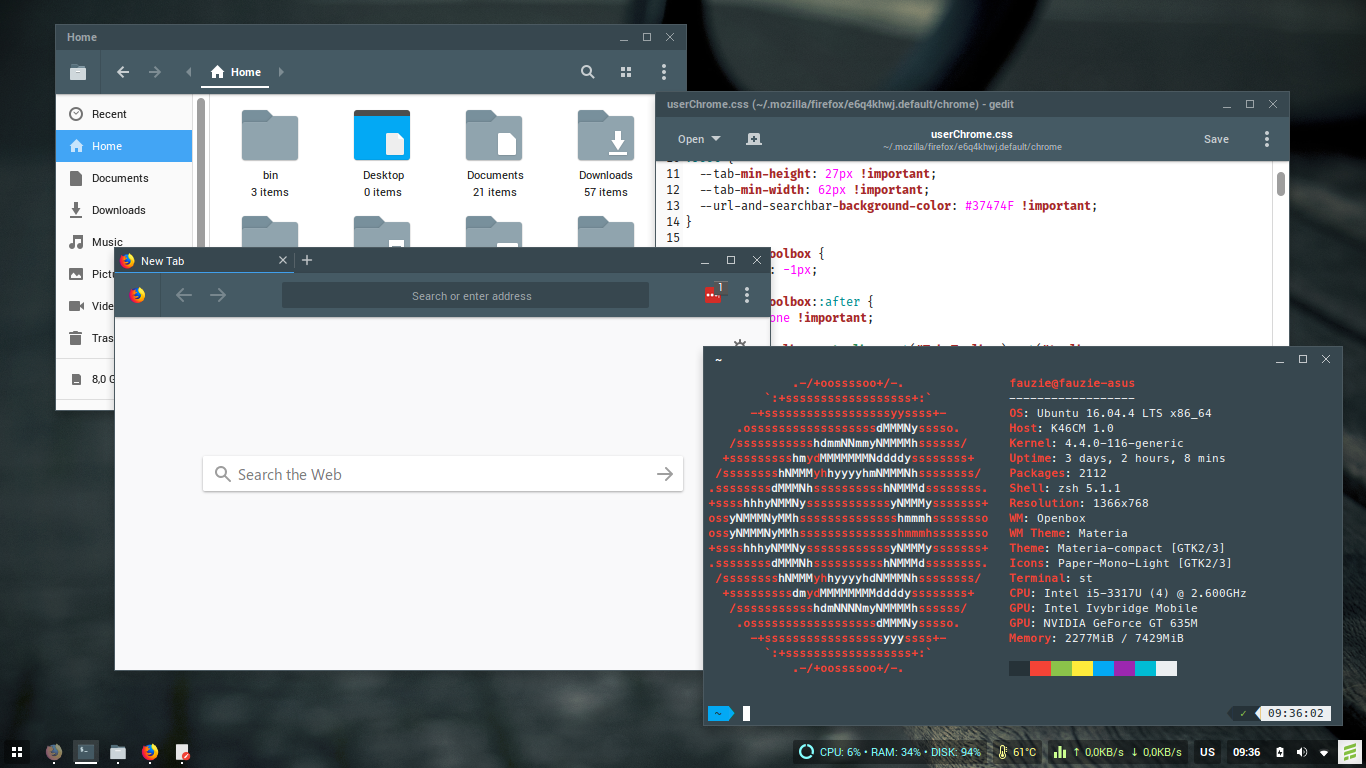This screenshot has width=1366, height=768.
Task: Click the left path bar arrow in Files
Action: 189,72
